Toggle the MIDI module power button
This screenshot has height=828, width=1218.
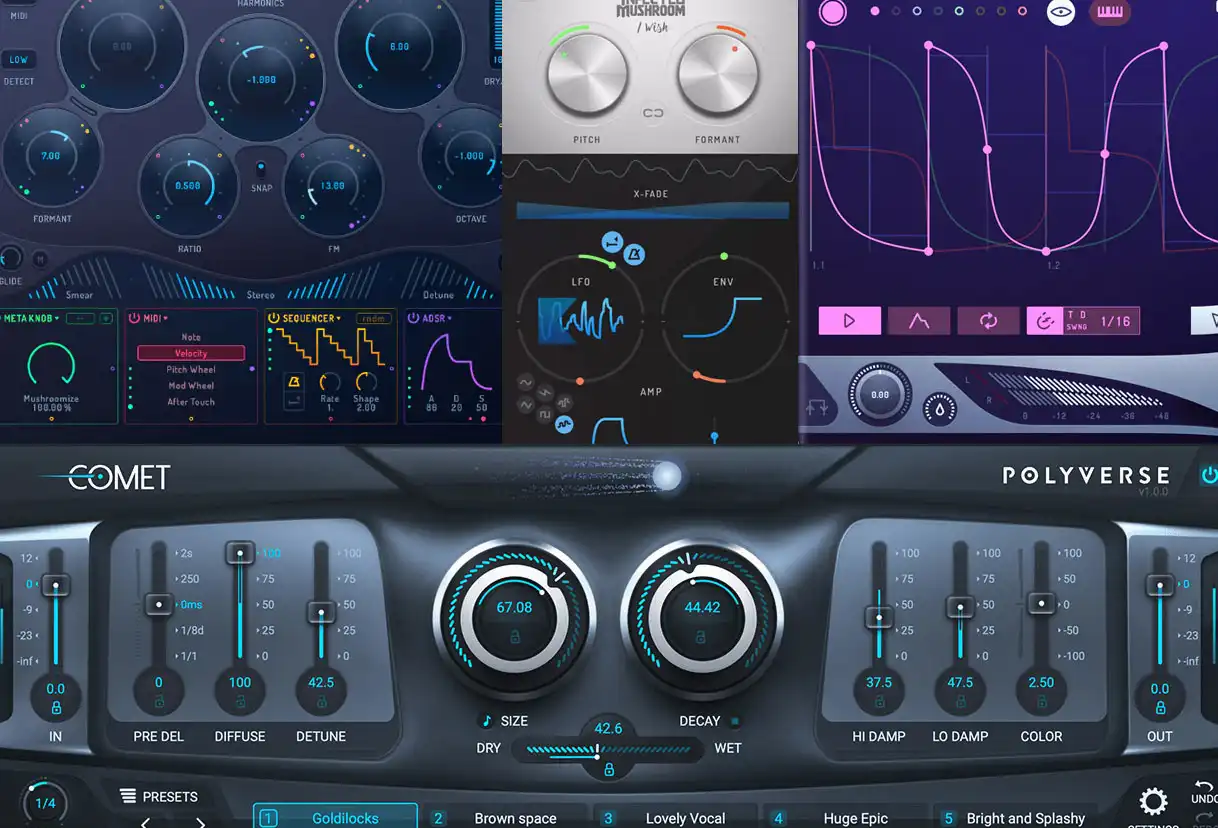pos(134,318)
